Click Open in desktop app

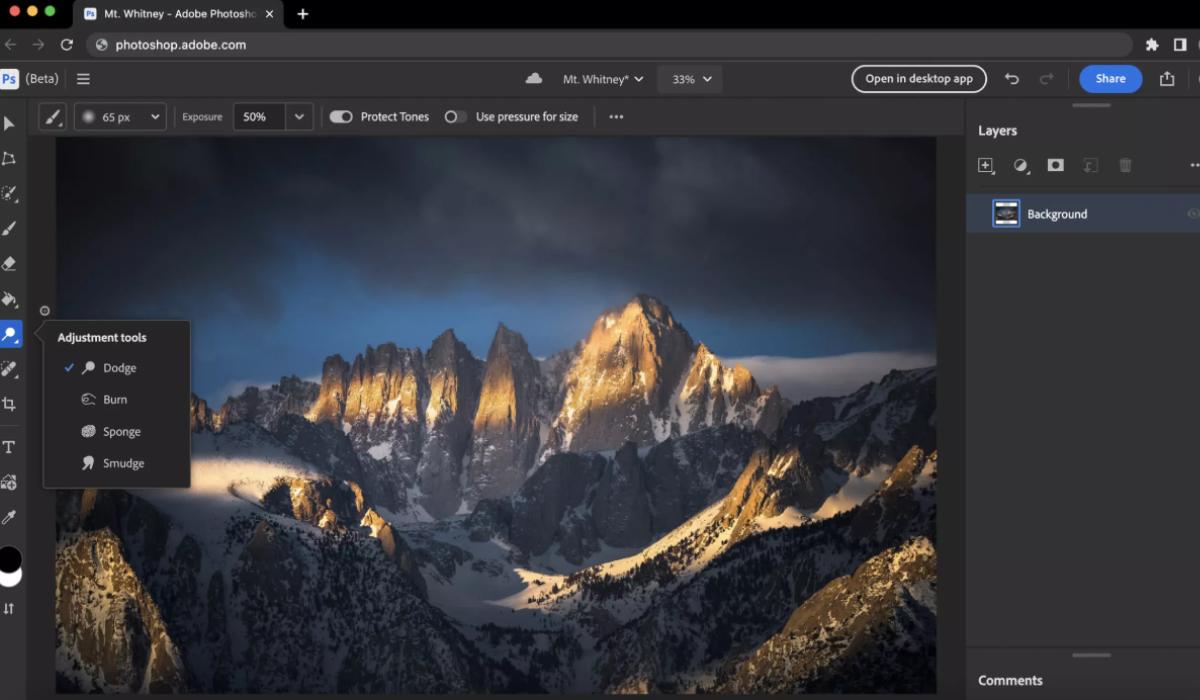click(x=918, y=79)
